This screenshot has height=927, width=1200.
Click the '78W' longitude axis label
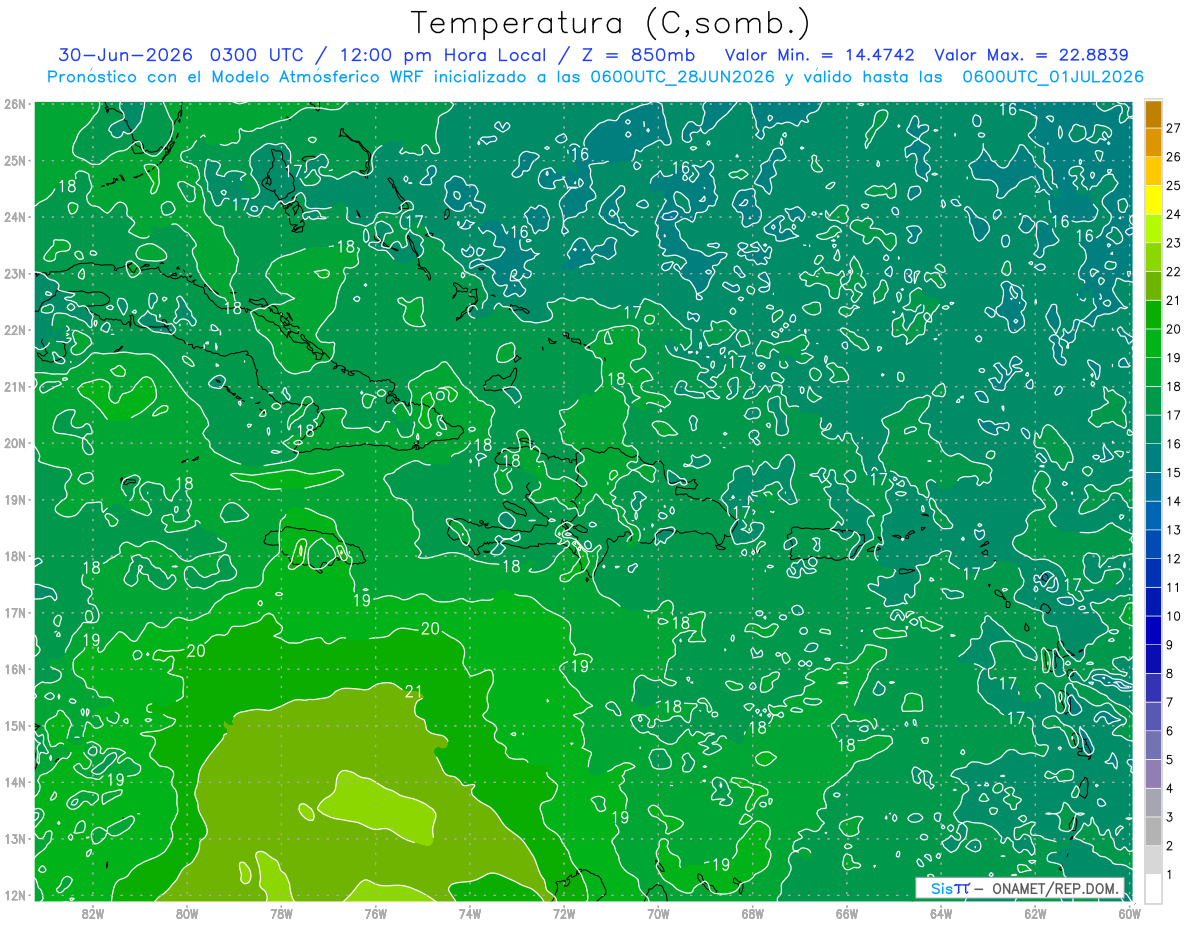pos(281,913)
